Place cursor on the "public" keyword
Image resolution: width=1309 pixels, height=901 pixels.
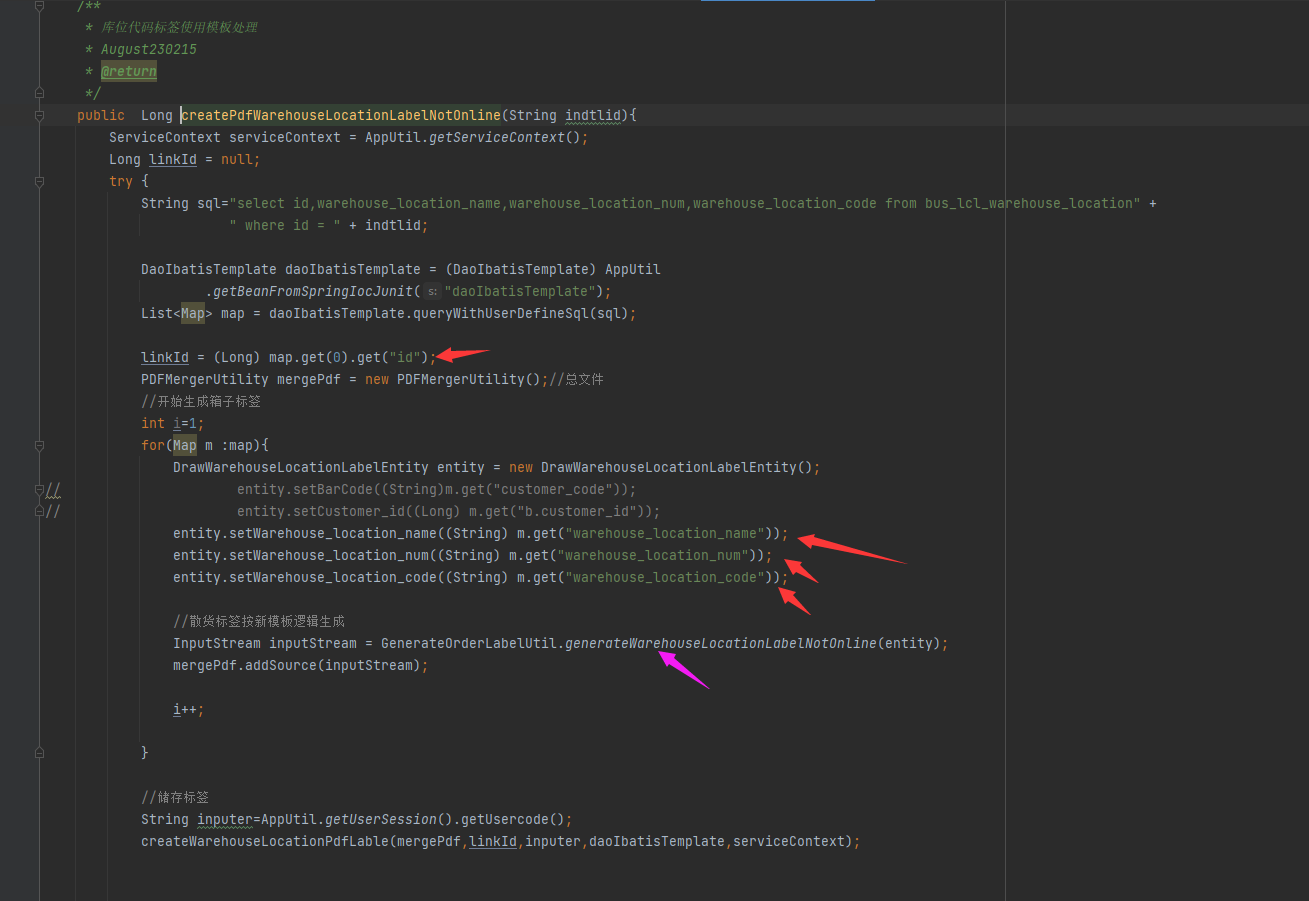click(x=101, y=115)
